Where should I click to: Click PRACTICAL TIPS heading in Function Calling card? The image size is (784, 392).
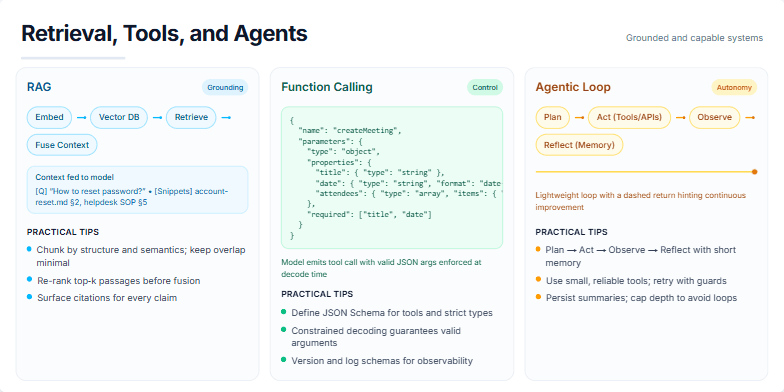click(x=317, y=294)
